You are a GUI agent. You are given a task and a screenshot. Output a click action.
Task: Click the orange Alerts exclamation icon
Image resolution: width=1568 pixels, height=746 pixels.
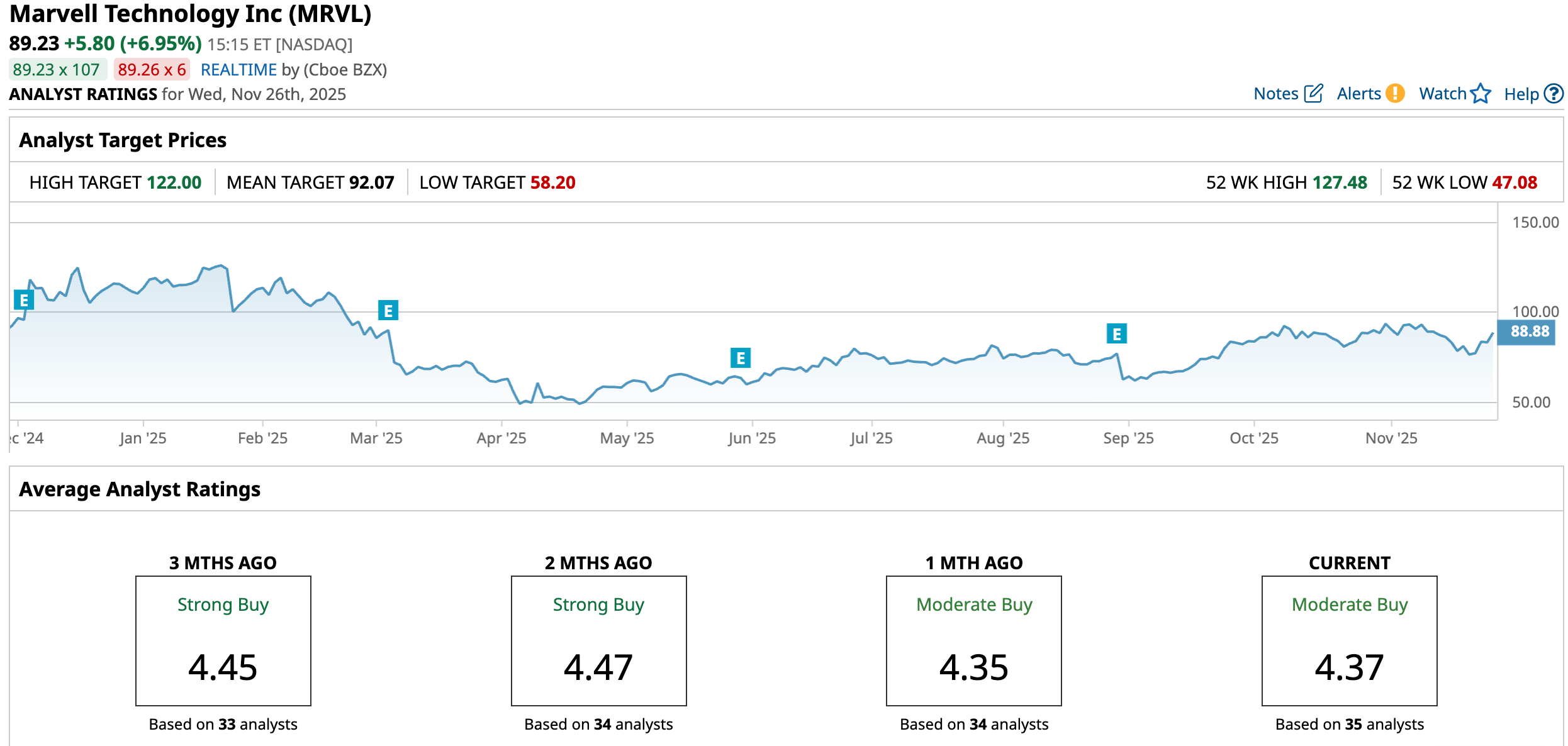coord(1395,93)
